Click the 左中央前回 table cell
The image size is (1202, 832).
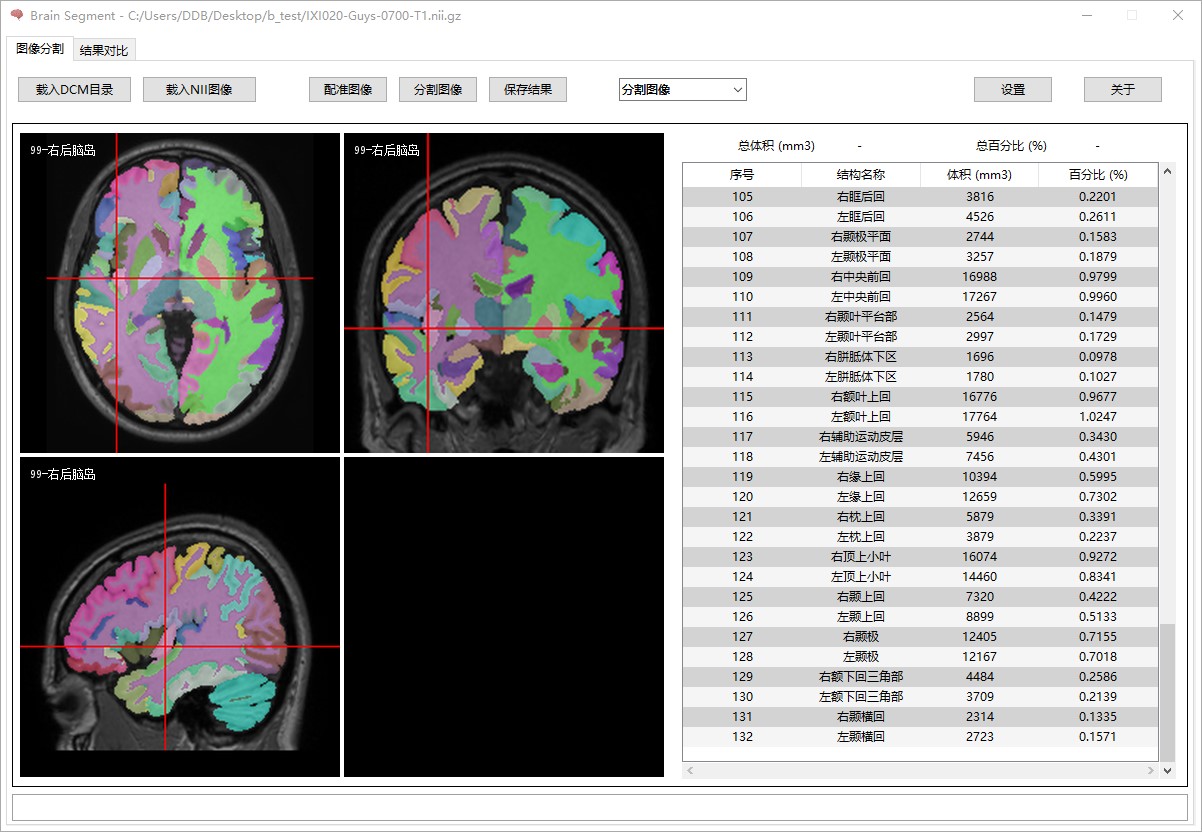861,297
